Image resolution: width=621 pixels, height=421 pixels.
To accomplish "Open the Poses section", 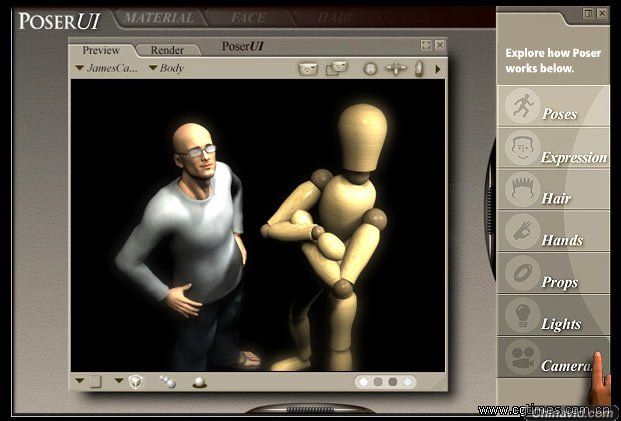I will (x=553, y=106).
